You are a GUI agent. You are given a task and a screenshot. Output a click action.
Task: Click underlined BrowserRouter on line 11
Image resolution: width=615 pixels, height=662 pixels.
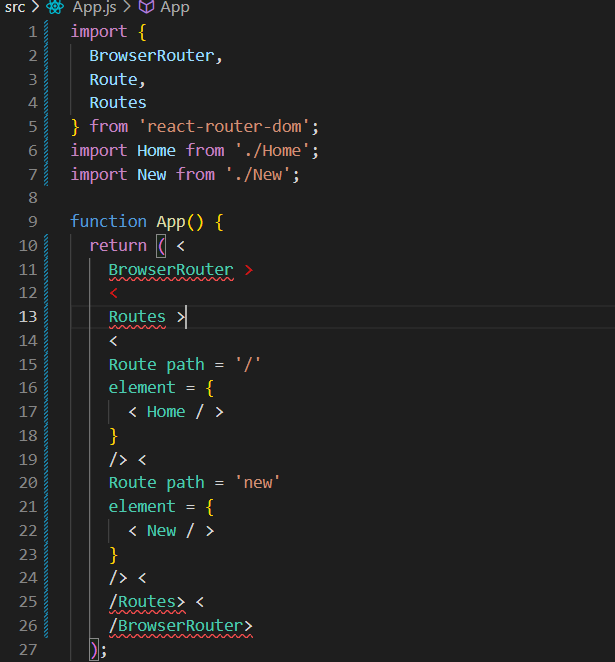coord(171,270)
